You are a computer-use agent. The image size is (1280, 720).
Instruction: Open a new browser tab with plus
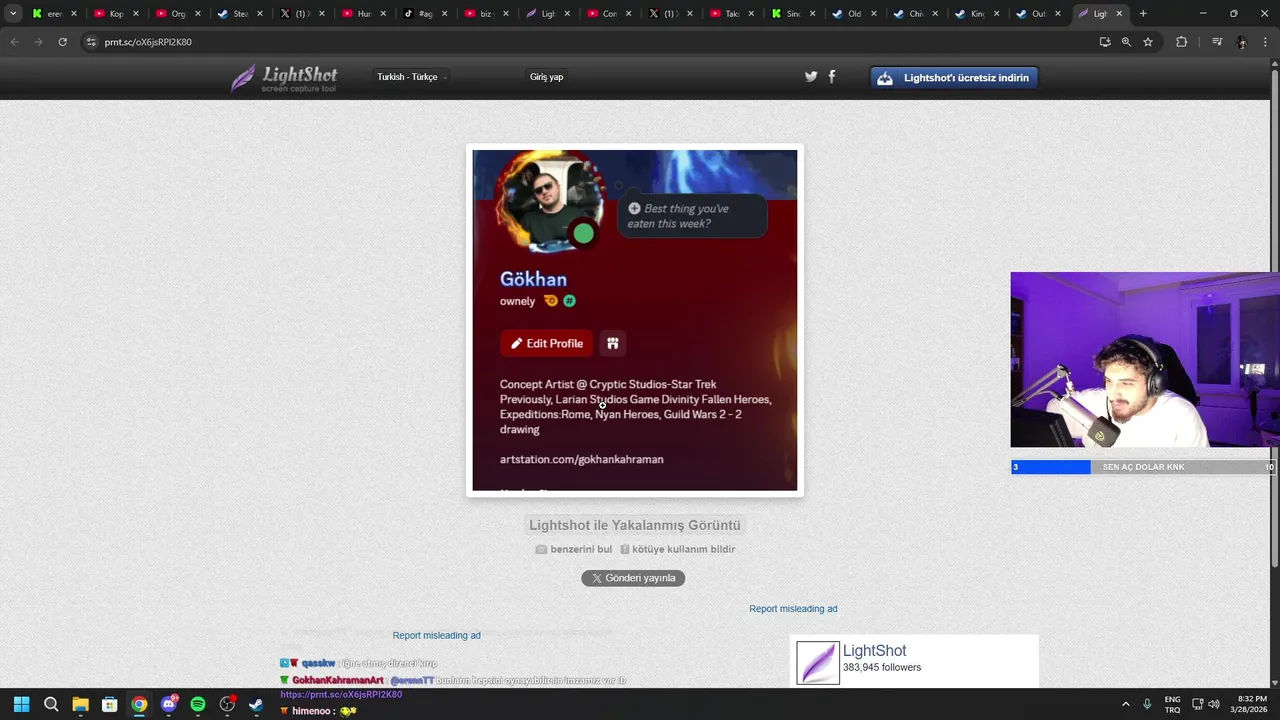(1143, 14)
